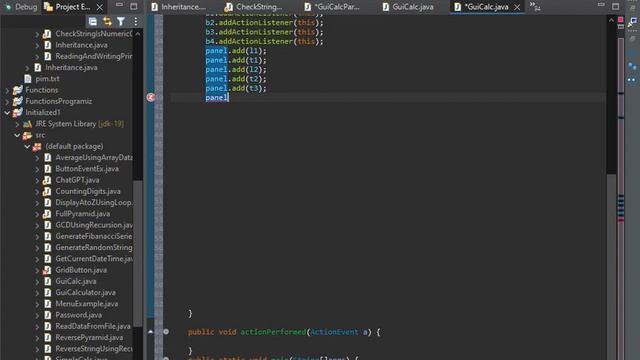The image size is (640, 360).
Task: Select FullPyramid.java file
Action: tap(82, 214)
